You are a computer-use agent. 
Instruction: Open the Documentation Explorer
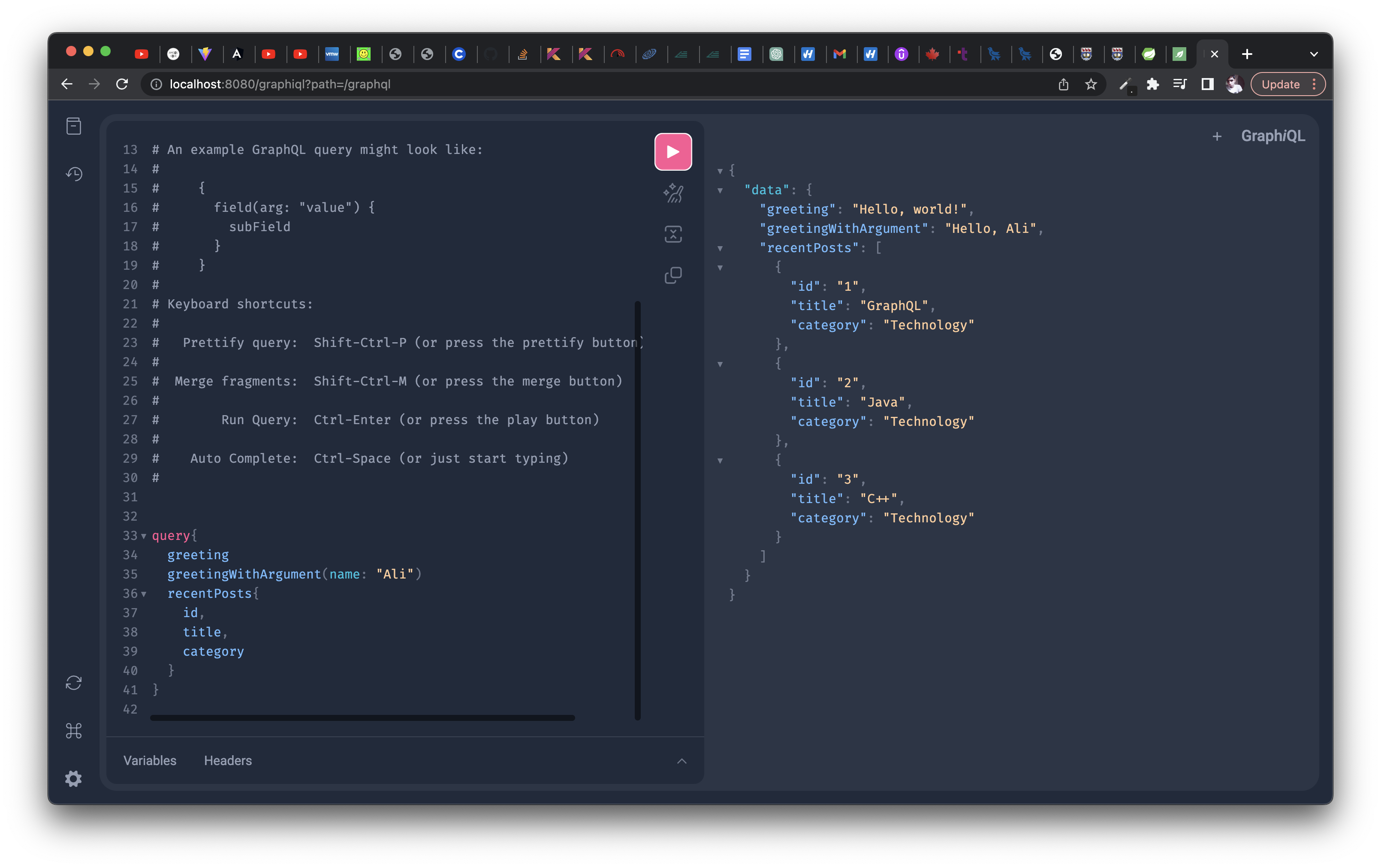click(74, 126)
